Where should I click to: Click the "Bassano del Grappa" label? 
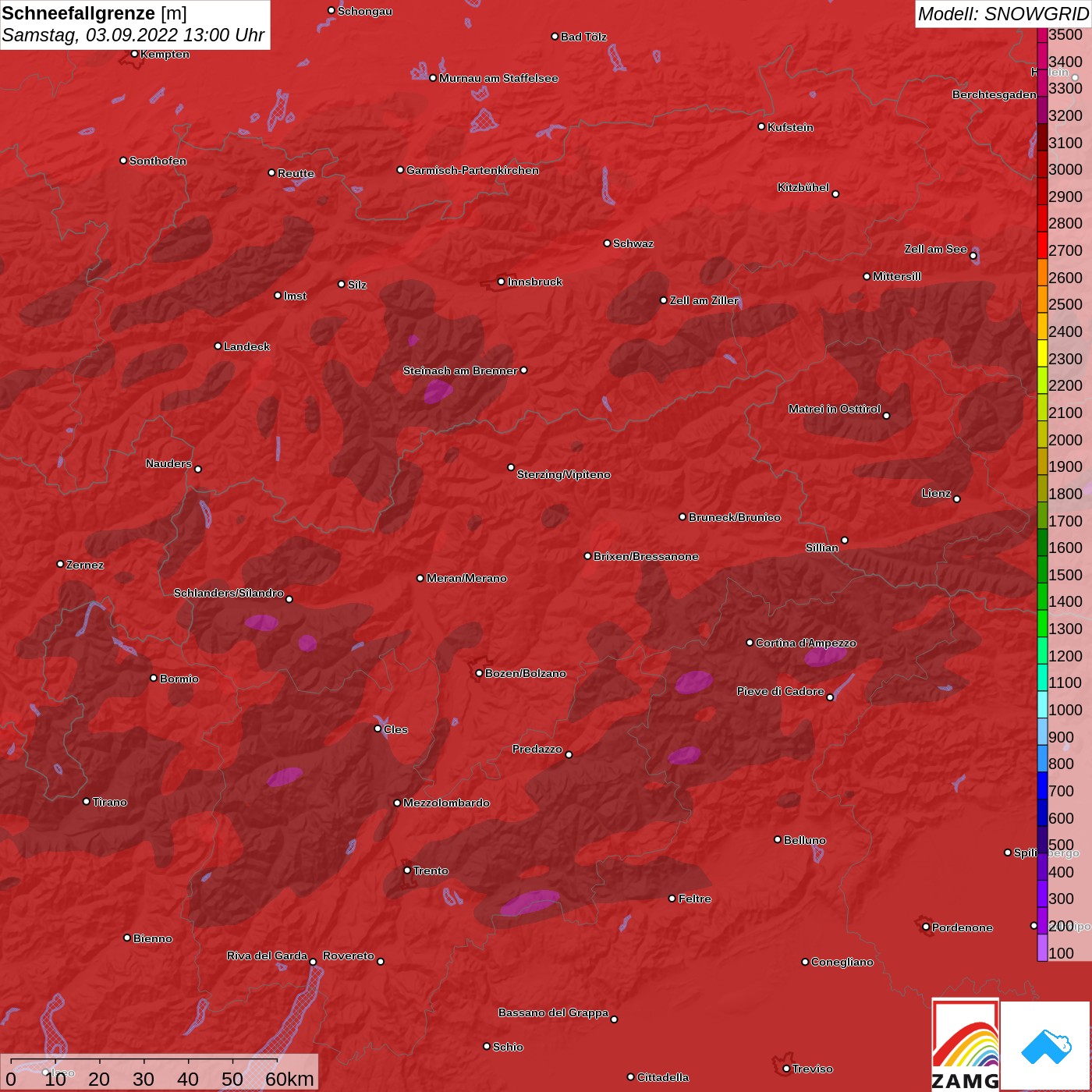click(x=554, y=1012)
